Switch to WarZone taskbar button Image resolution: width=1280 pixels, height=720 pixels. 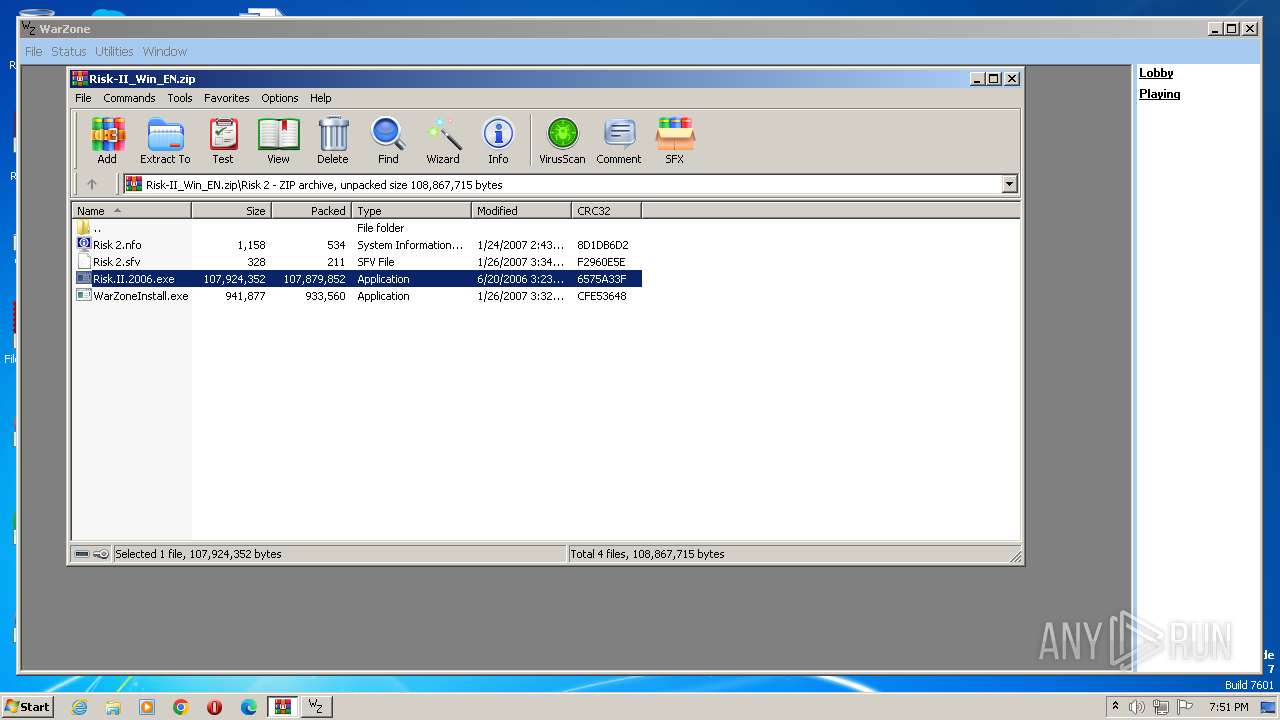coord(316,707)
